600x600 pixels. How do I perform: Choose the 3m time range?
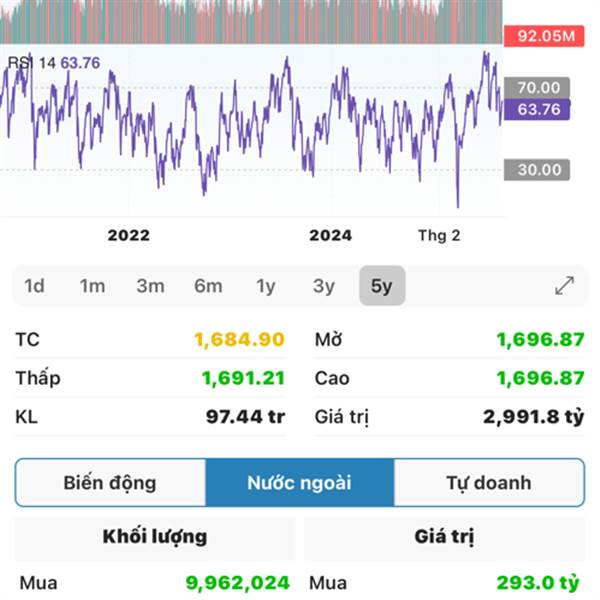pyautogui.click(x=150, y=286)
